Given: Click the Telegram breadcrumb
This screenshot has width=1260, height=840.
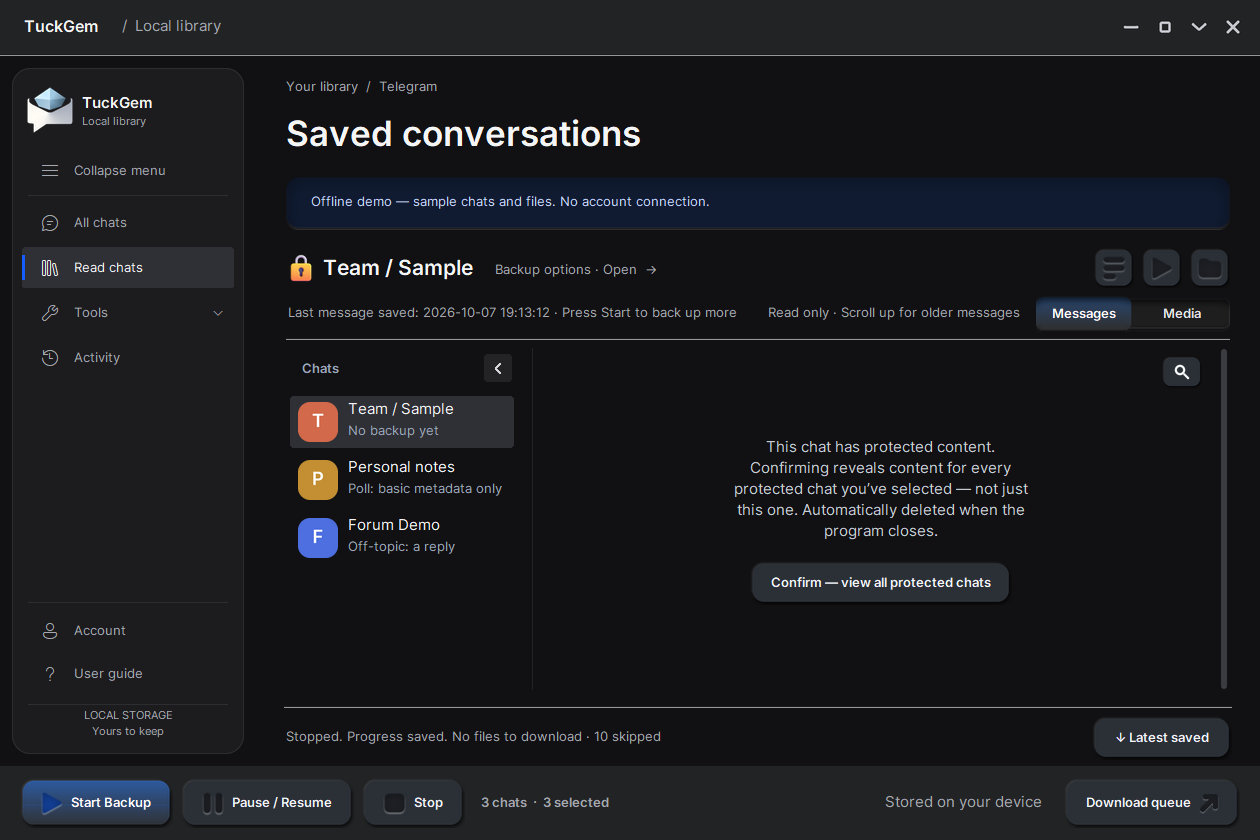Looking at the screenshot, I should tap(408, 87).
